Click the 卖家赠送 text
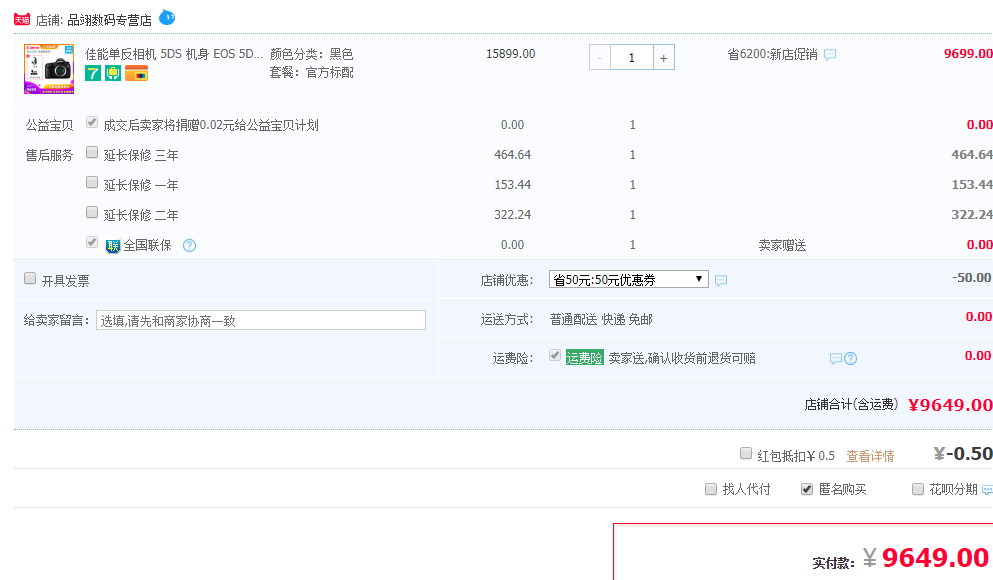The width and height of the screenshot is (993, 580). point(782,246)
